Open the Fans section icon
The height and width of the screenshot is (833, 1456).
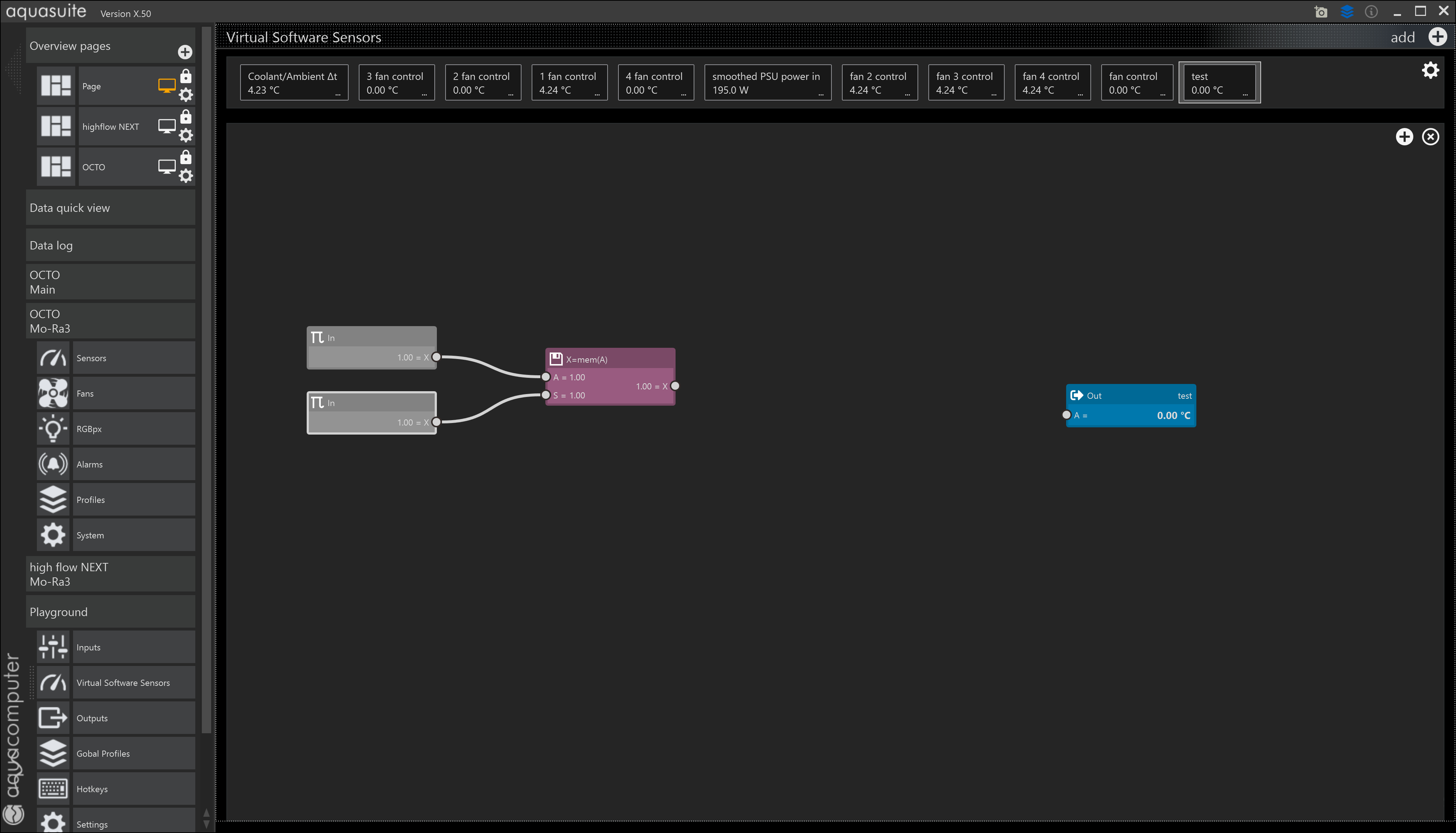click(x=53, y=394)
